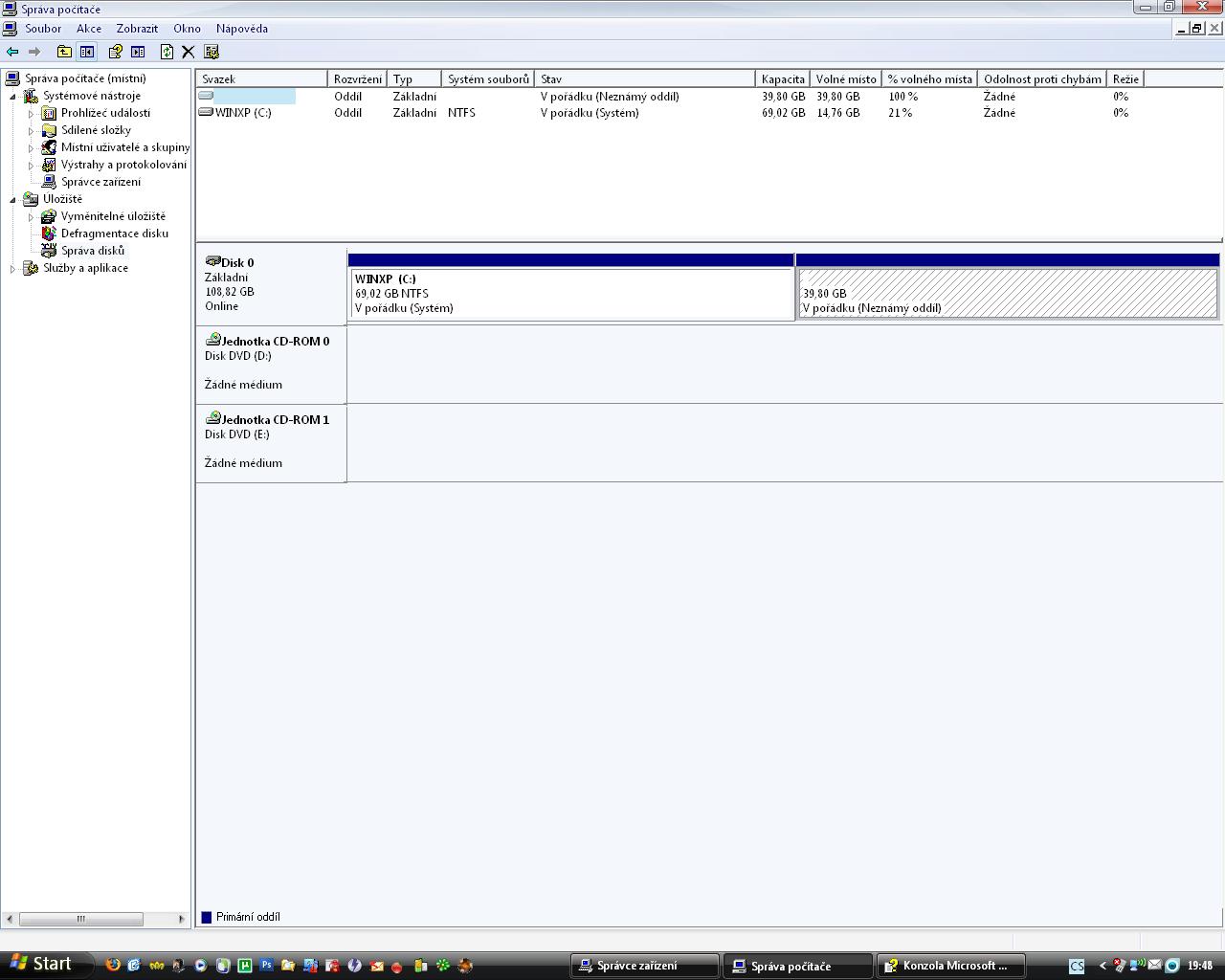Sort volumes by the Svazek column header
This screenshot has width=1225, height=980.
click(x=262, y=79)
